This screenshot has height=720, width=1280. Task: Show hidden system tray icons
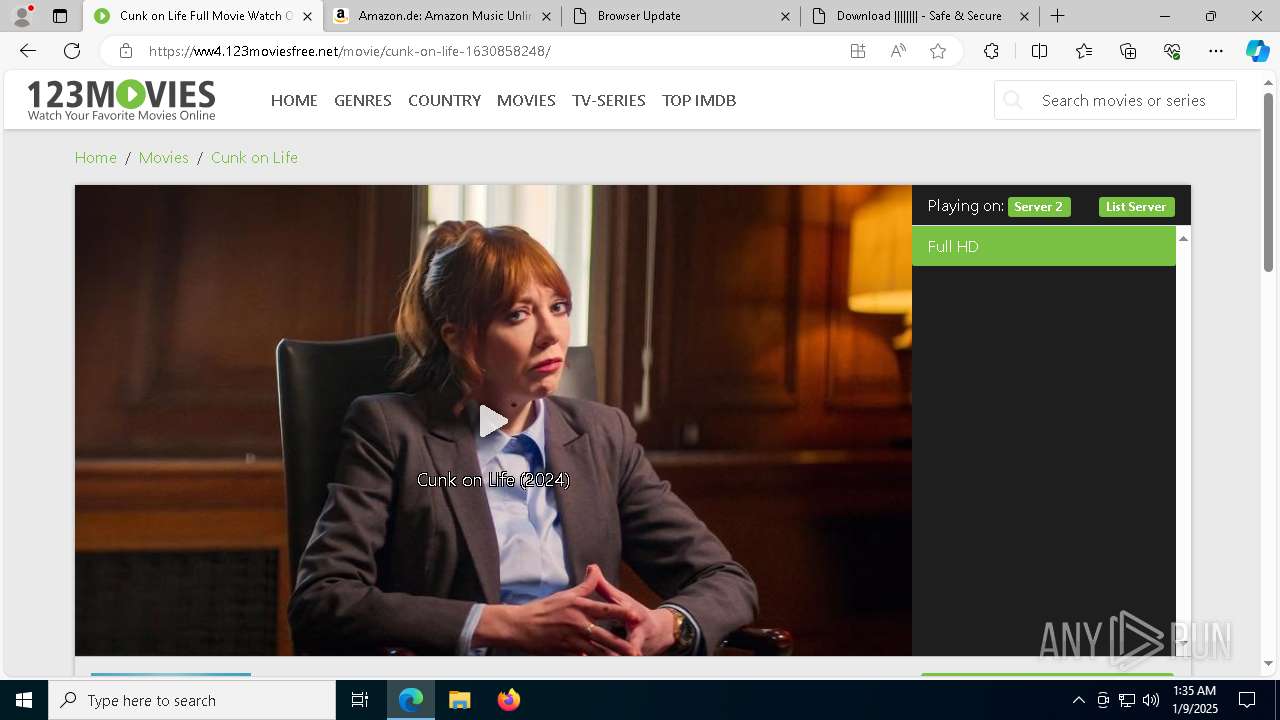click(x=1078, y=700)
